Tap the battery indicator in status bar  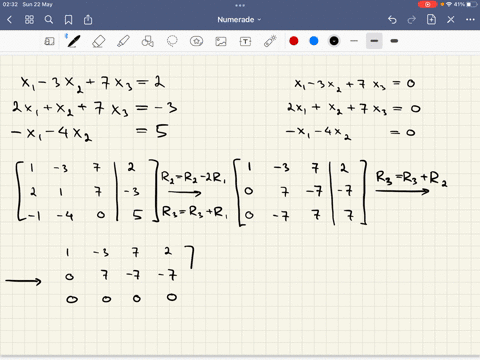pyautogui.click(x=471, y=4)
